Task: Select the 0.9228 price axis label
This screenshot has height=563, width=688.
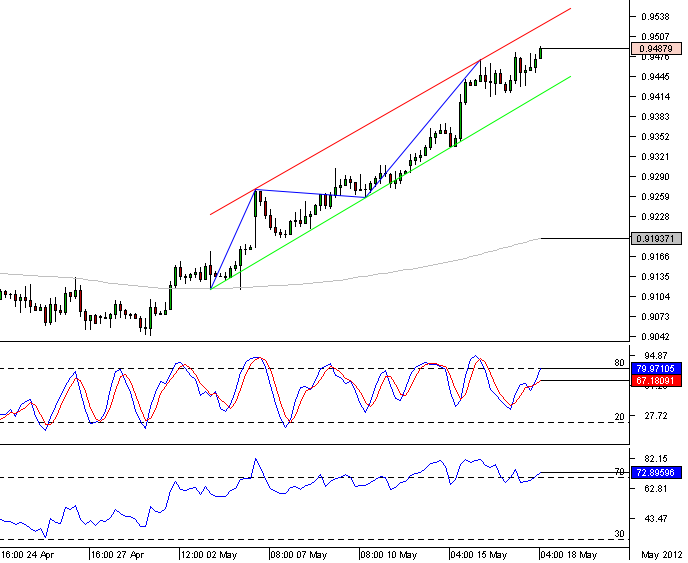Action: [656, 217]
